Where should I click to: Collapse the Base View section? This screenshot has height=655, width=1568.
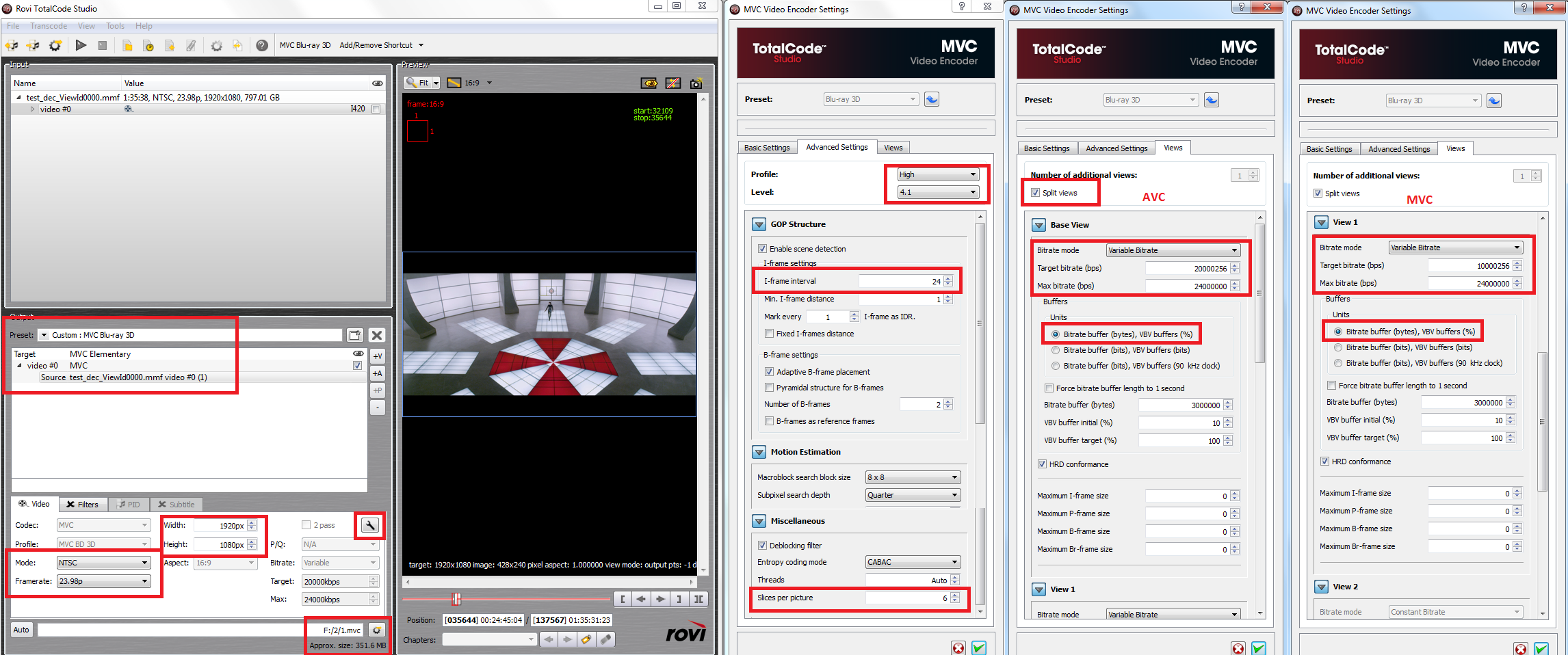(x=1038, y=225)
